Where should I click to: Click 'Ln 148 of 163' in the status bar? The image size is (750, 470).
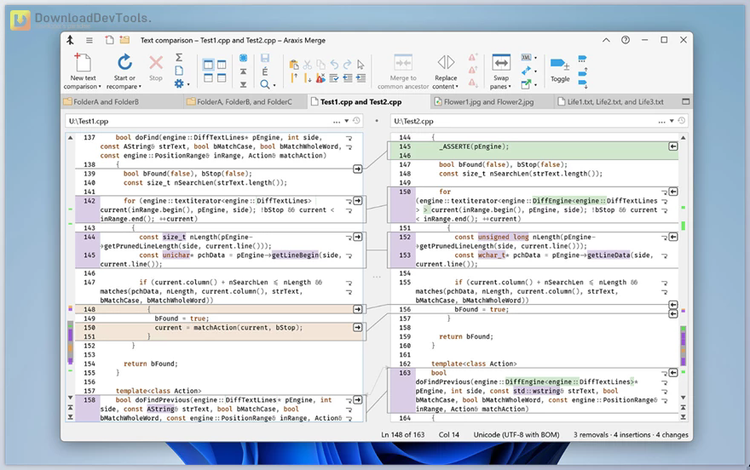[403, 435]
